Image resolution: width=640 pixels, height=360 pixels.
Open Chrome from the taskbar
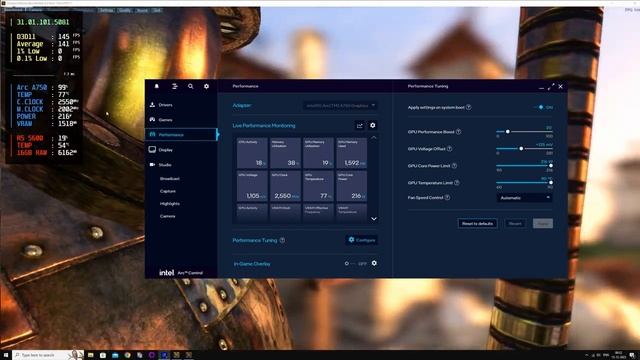coord(127,355)
